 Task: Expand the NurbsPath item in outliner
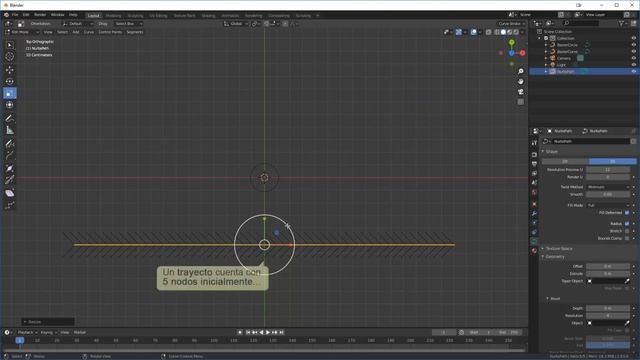click(546, 71)
